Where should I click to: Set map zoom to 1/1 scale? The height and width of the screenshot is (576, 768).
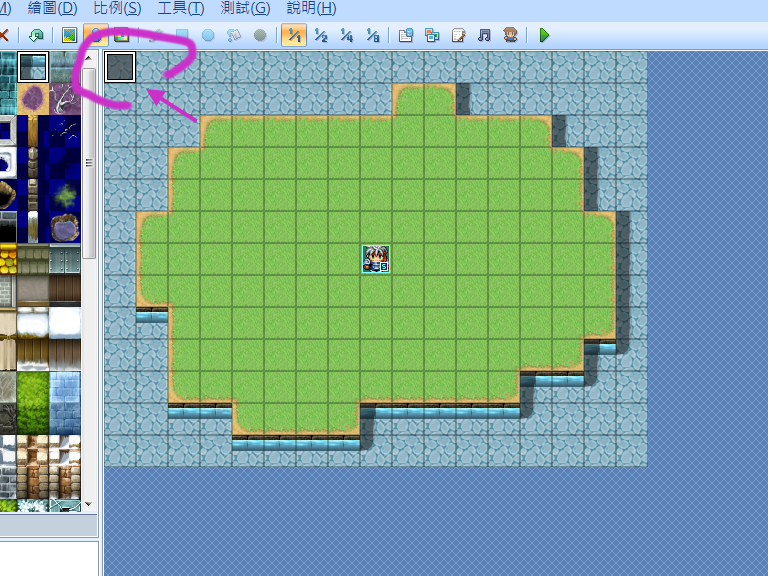click(294, 35)
